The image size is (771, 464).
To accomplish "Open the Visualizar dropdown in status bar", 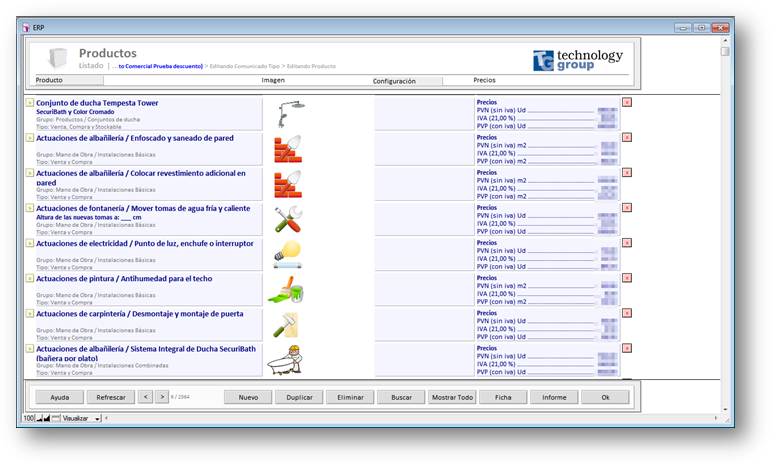I will 97,418.
